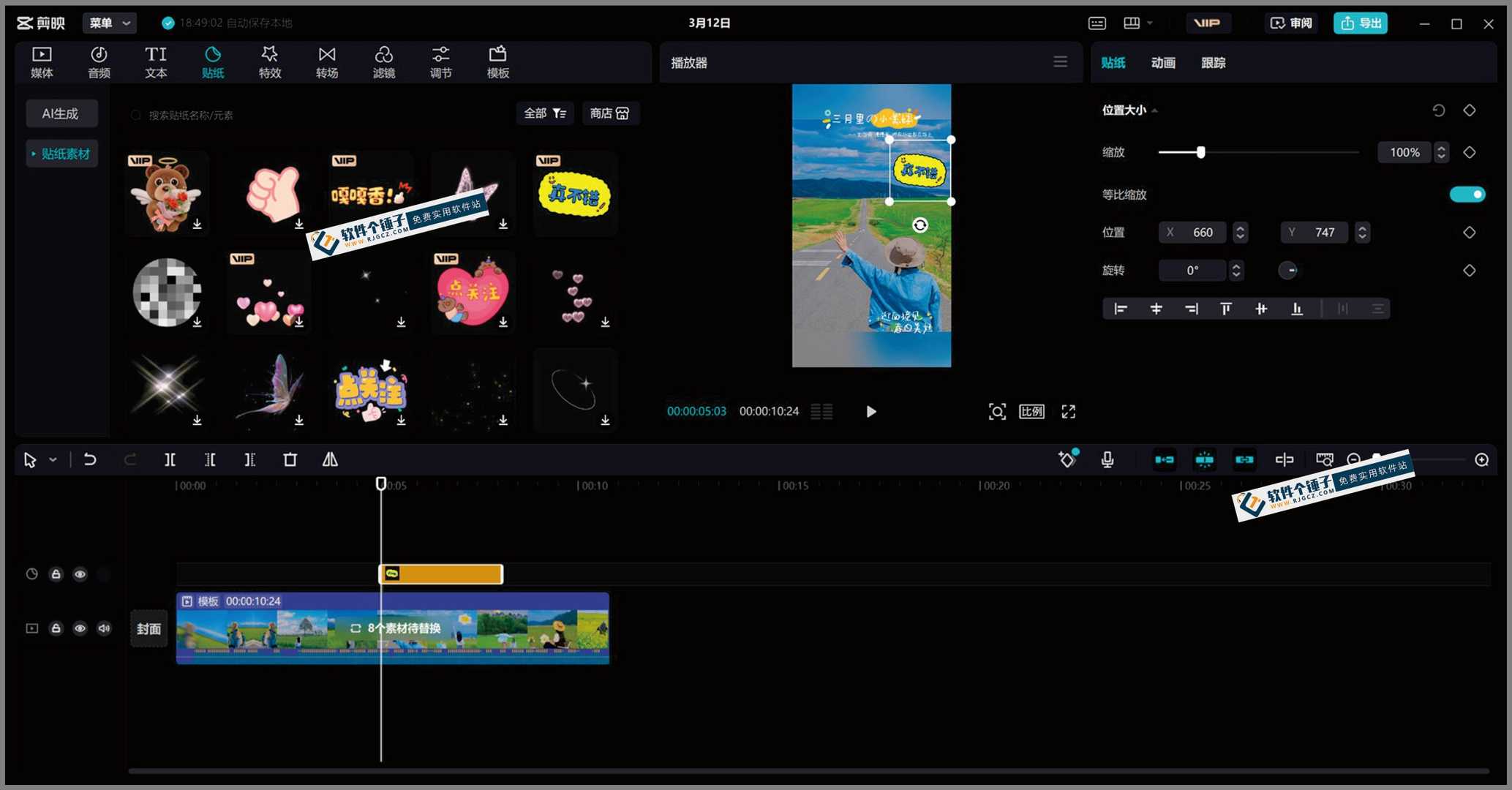Switch to the 音频 (Audio) library
Viewport: 1512px width, 790px height.
(99, 62)
